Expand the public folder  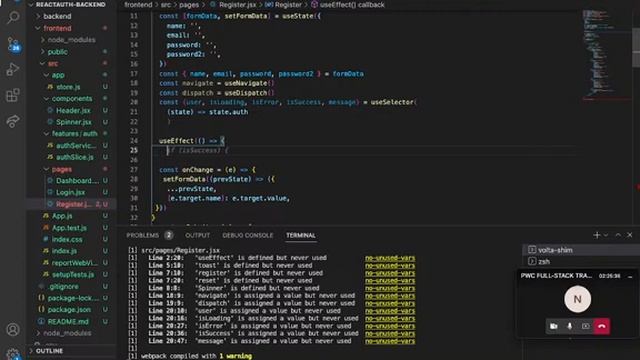coord(57,52)
